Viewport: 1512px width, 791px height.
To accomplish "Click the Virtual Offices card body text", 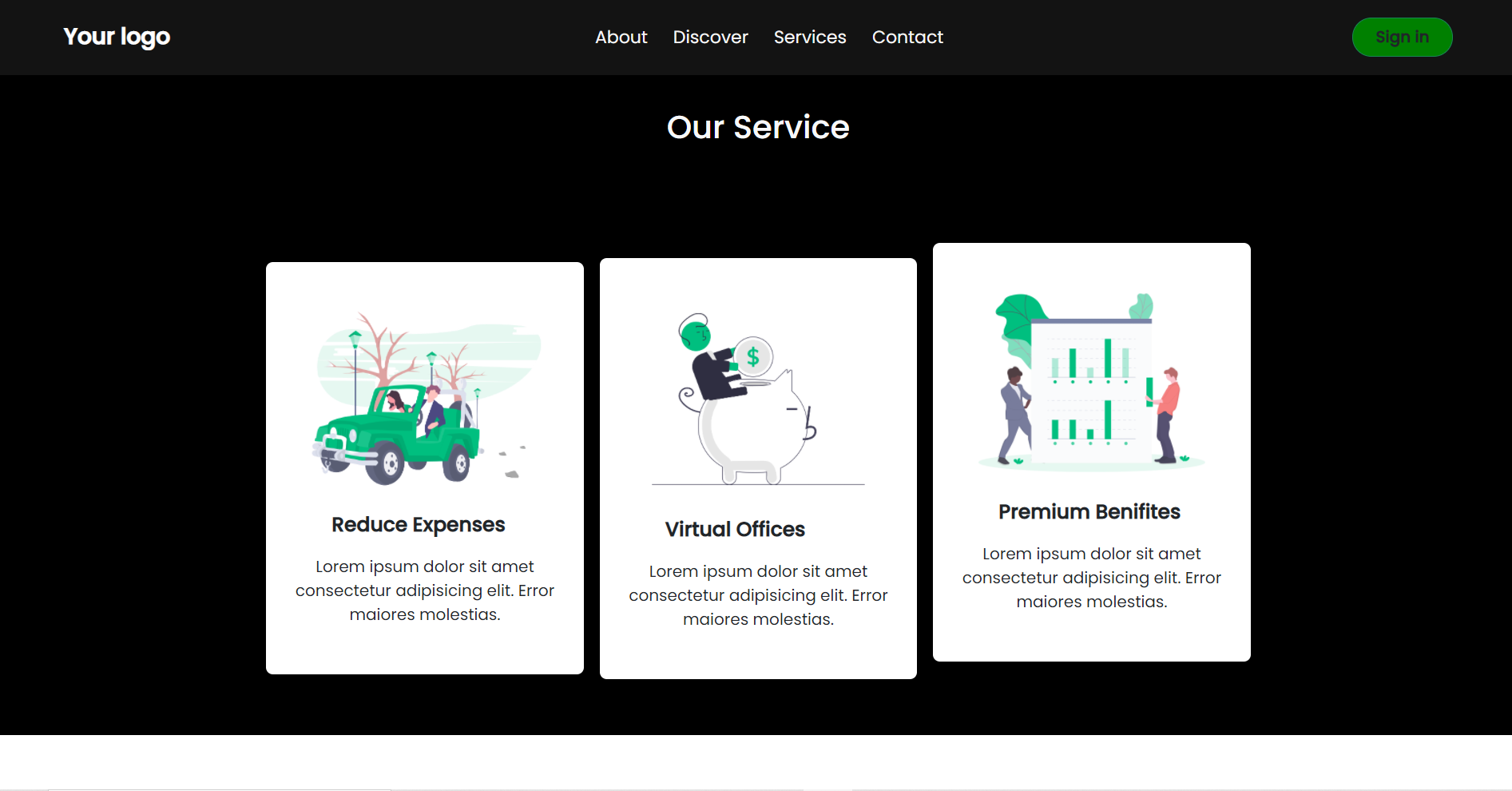I will point(758,594).
